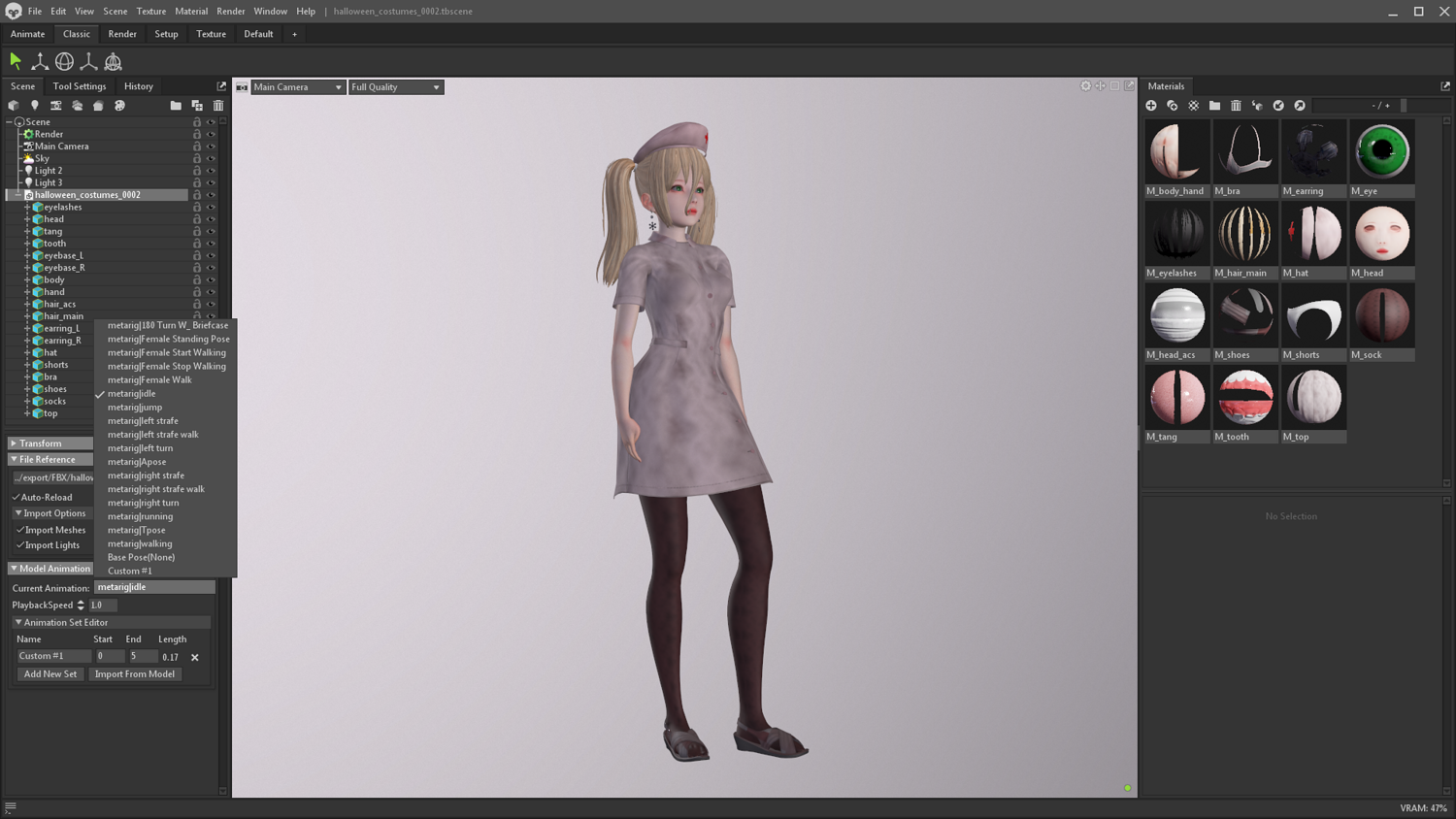Viewport: 1456px width, 819px height.
Task: Open the Full Quality dropdown
Action: pyautogui.click(x=396, y=87)
